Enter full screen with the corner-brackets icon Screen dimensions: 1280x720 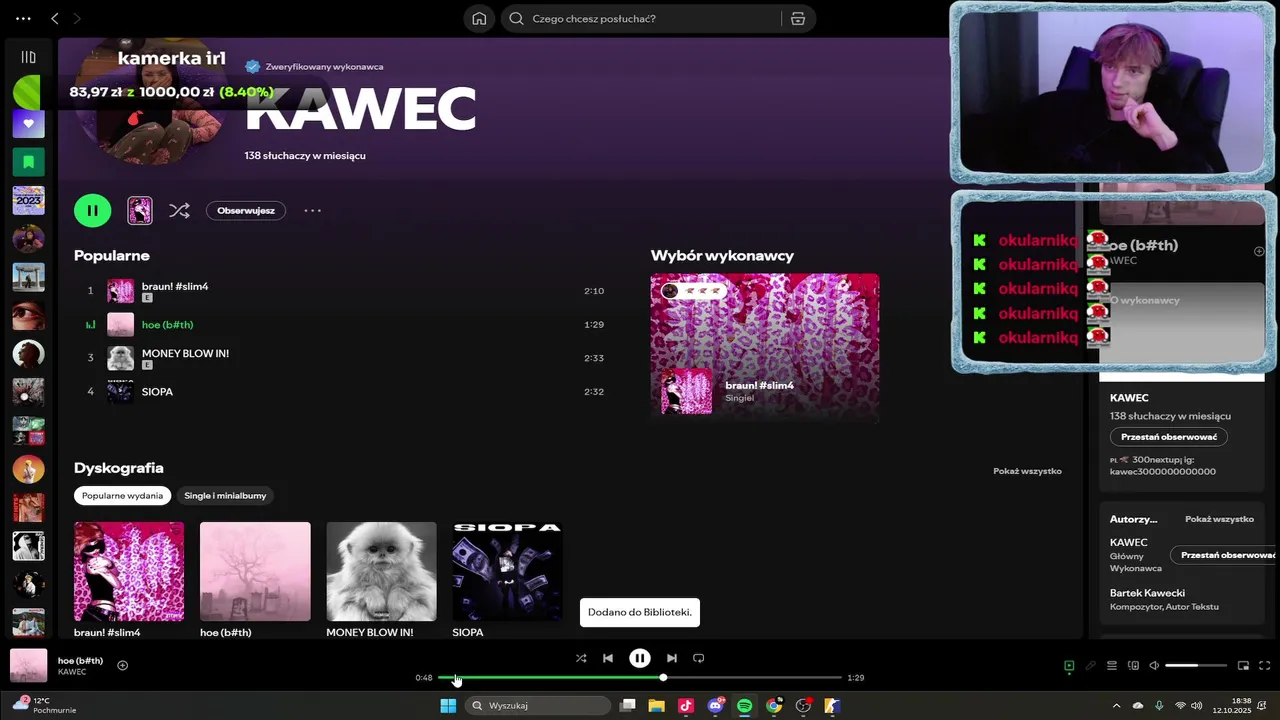click(x=1265, y=665)
